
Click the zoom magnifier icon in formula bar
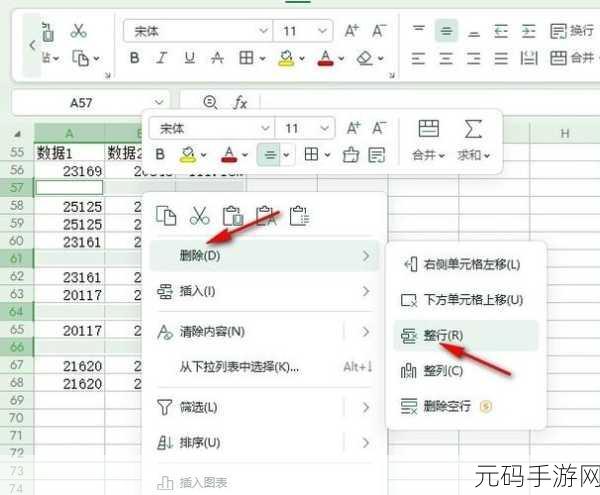210,102
